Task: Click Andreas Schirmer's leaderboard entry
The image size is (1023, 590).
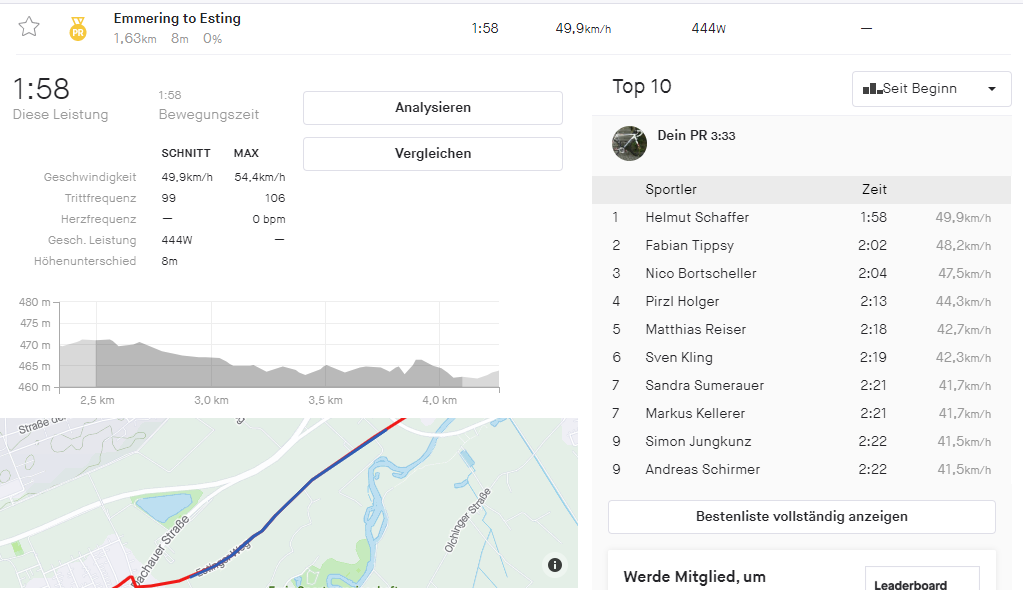Action: pyautogui.click(x=702, y=469)
